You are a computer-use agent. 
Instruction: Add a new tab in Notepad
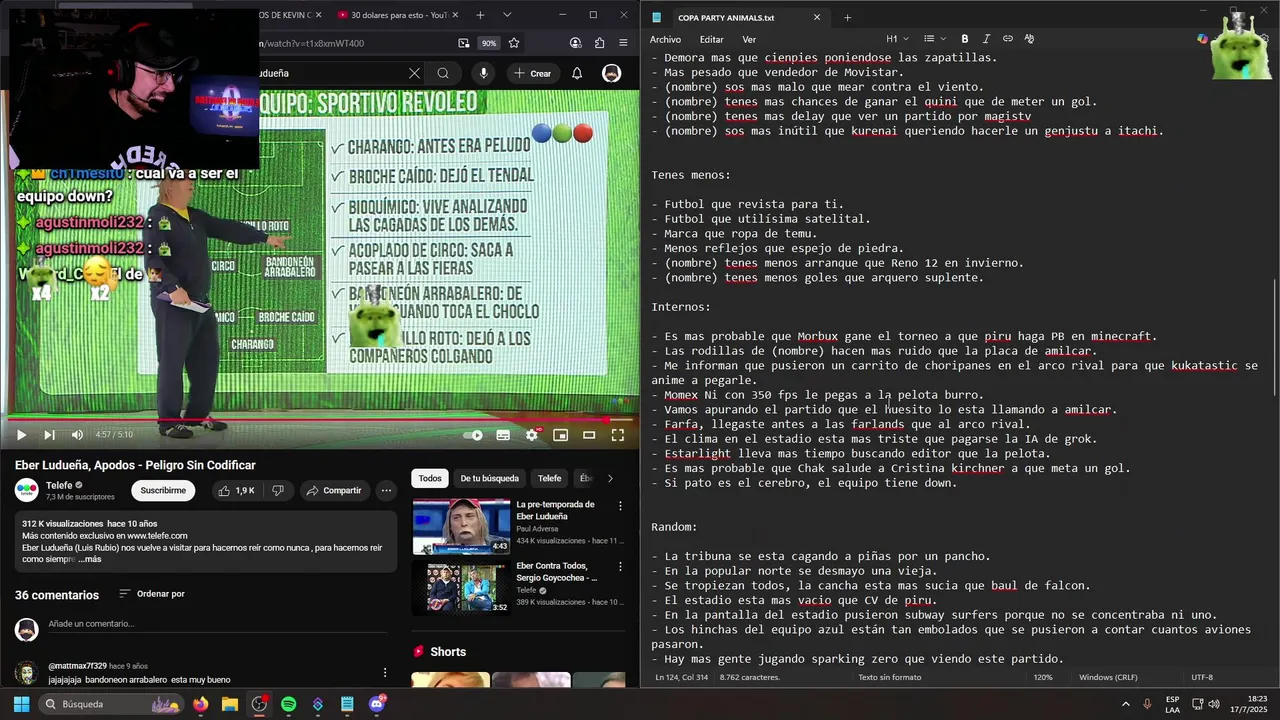point(847,17)
